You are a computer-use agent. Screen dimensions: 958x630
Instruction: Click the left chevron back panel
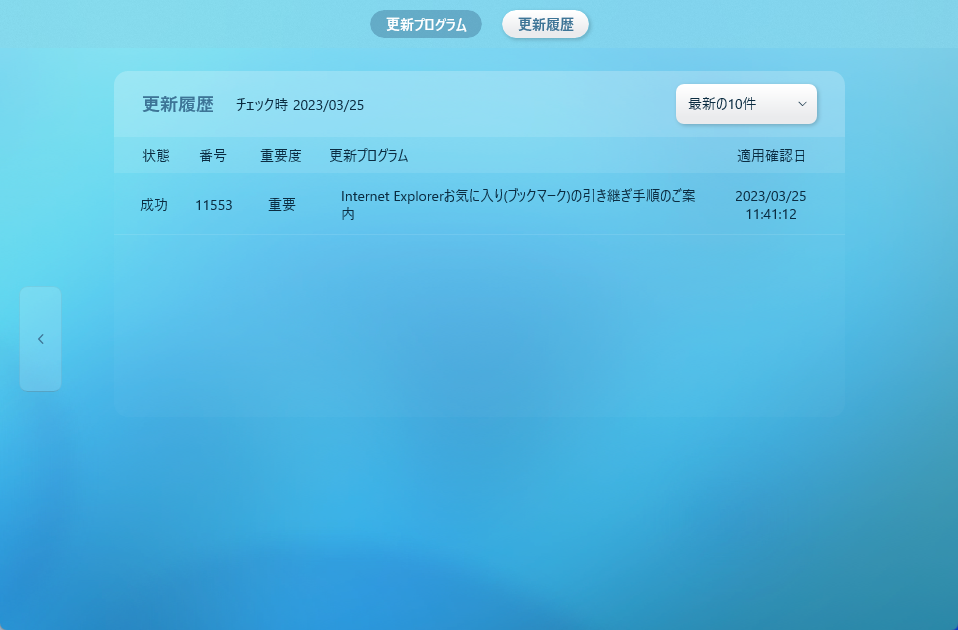tap(40, 339)
